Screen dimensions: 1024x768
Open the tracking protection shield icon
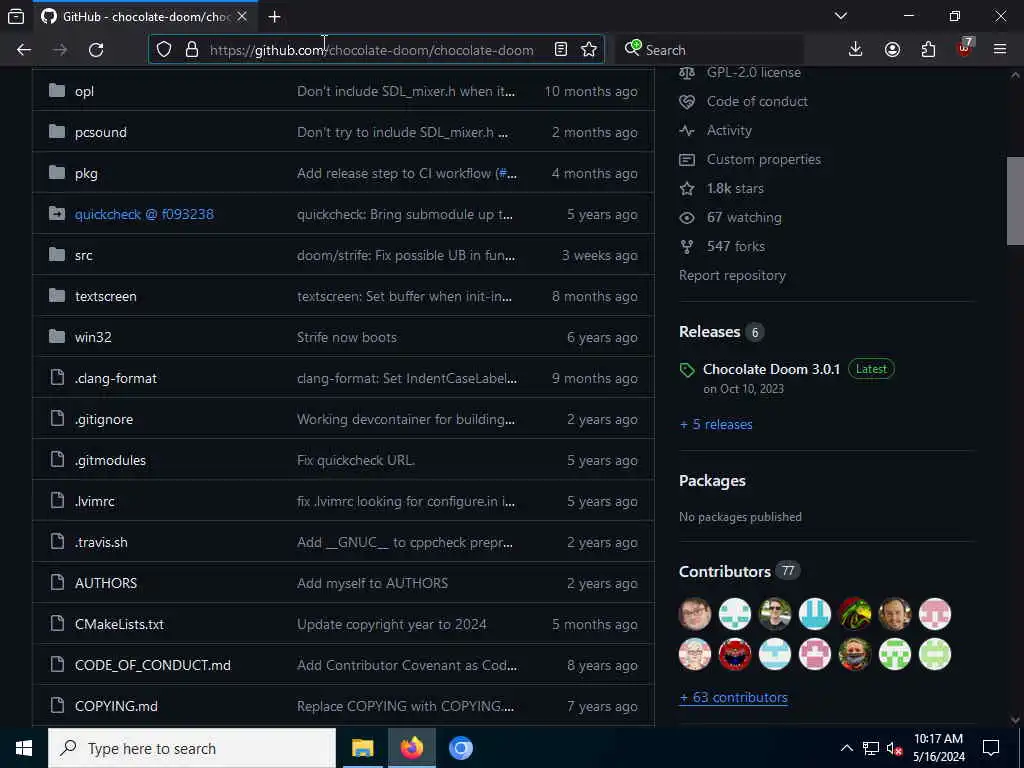click(x=164, y=50)
